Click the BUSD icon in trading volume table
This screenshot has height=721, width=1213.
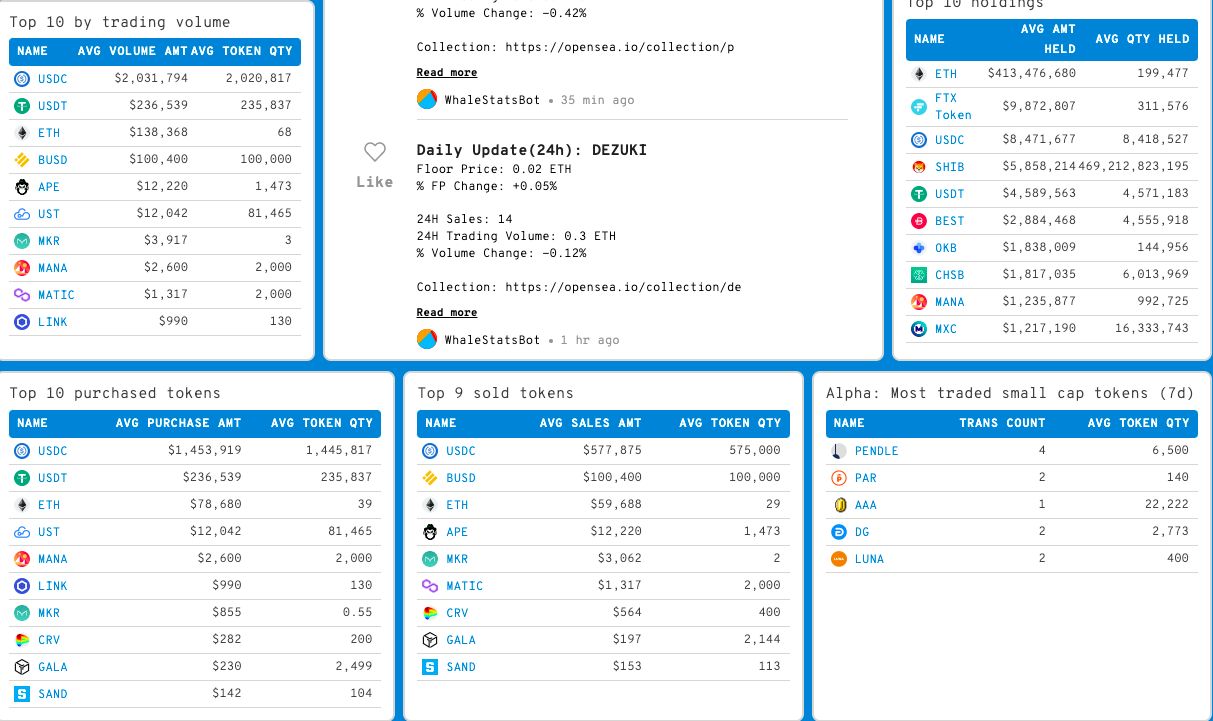point(22,160)
